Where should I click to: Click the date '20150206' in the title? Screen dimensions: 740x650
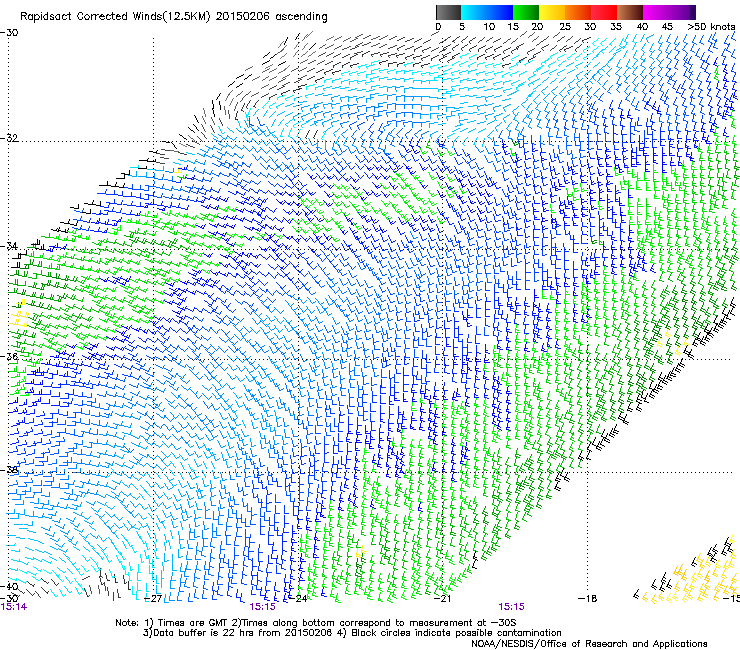pyautogui.click(x=243, y=17)
